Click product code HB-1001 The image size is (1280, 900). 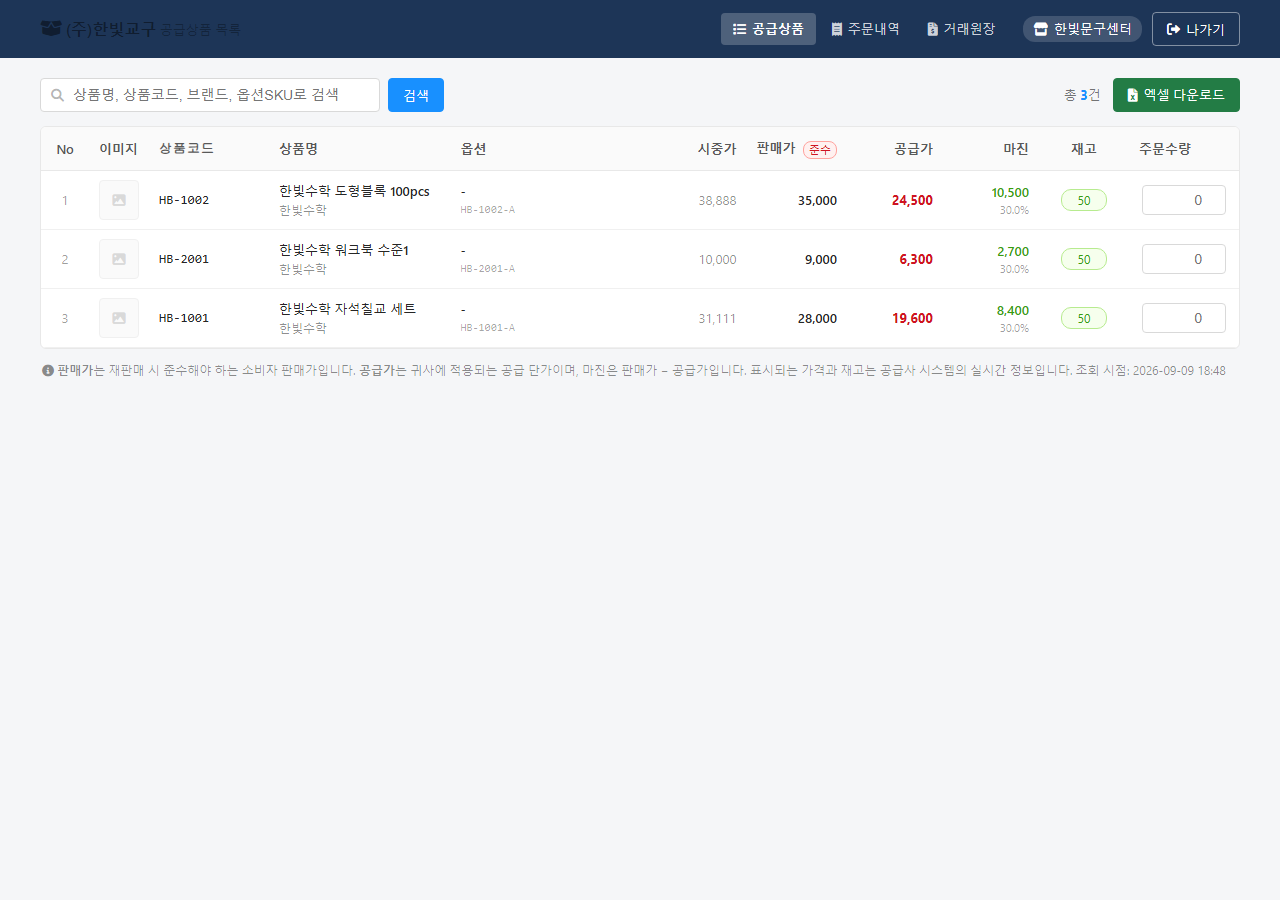[x=184, y=318]
